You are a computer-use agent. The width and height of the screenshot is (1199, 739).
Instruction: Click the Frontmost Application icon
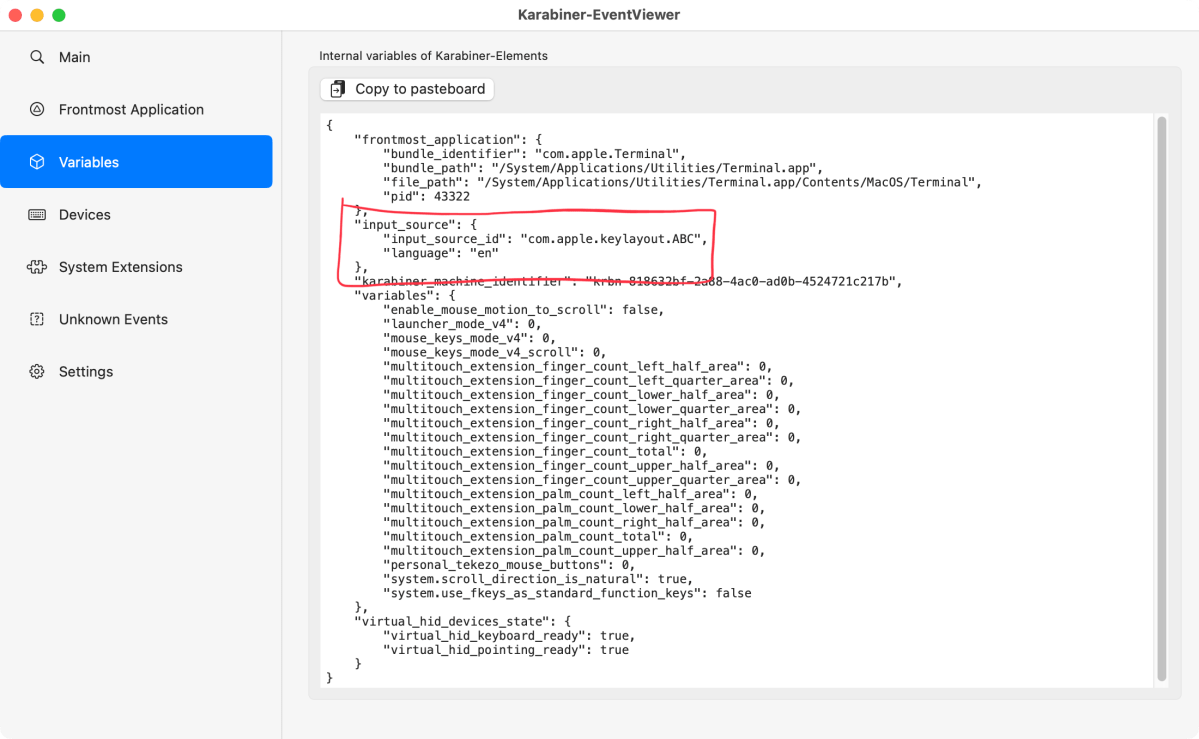point(37,109)
